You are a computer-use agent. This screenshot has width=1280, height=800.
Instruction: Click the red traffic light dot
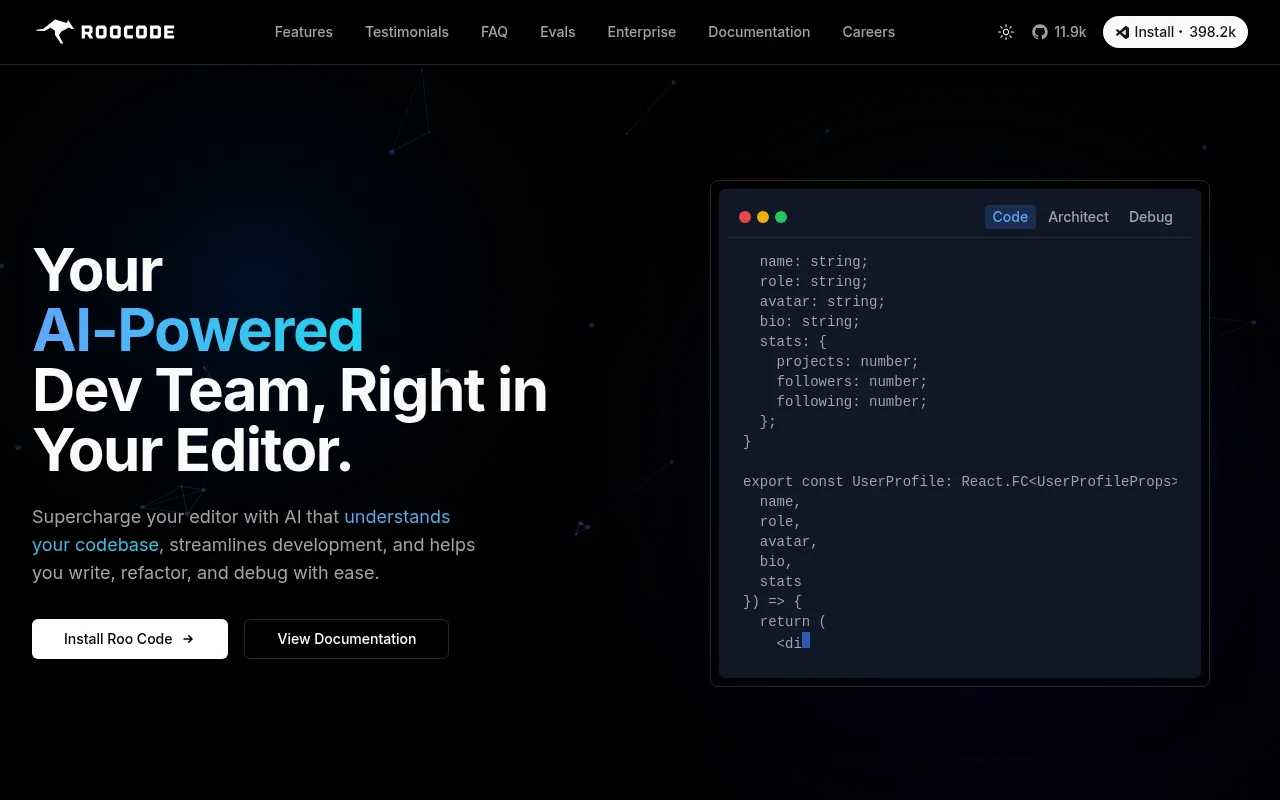(x=745, y=216)
